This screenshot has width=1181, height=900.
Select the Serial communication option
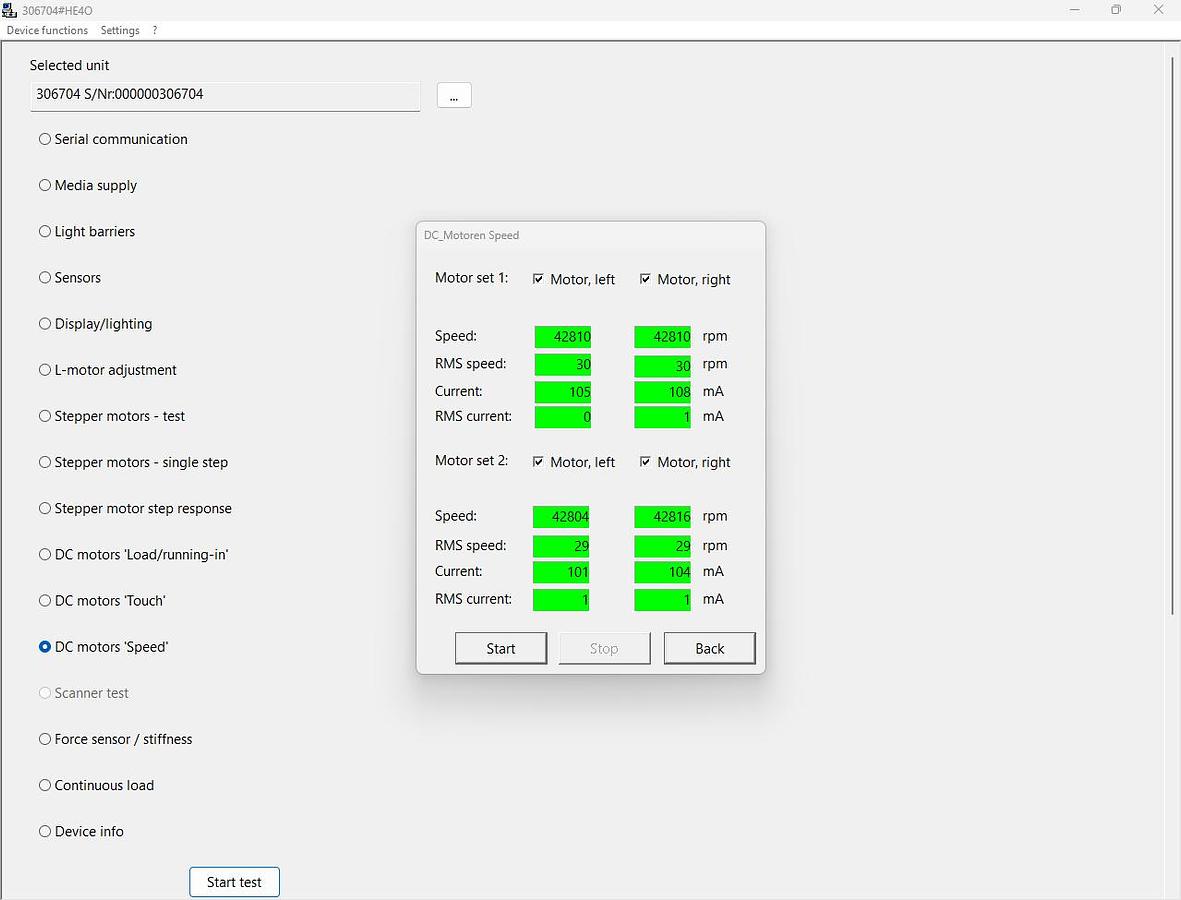click(x=45, y=139)
